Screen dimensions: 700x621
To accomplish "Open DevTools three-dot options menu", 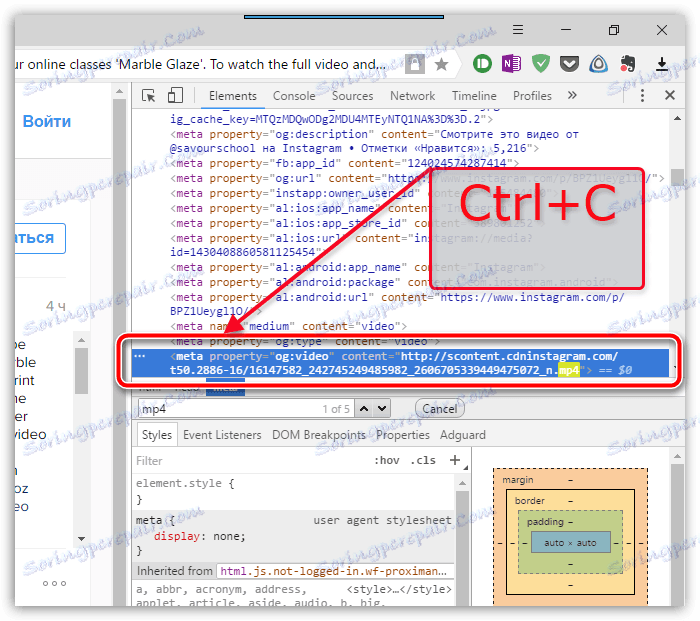I will tap(642, 95).
